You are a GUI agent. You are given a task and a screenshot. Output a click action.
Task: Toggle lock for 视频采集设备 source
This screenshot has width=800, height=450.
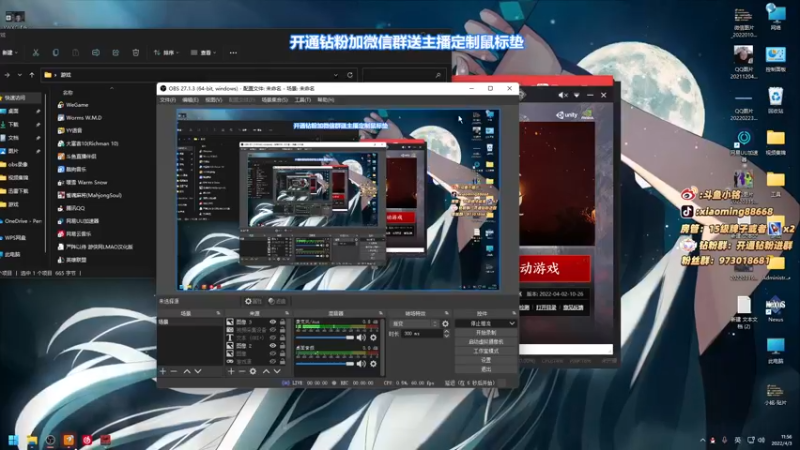point(282,330)
